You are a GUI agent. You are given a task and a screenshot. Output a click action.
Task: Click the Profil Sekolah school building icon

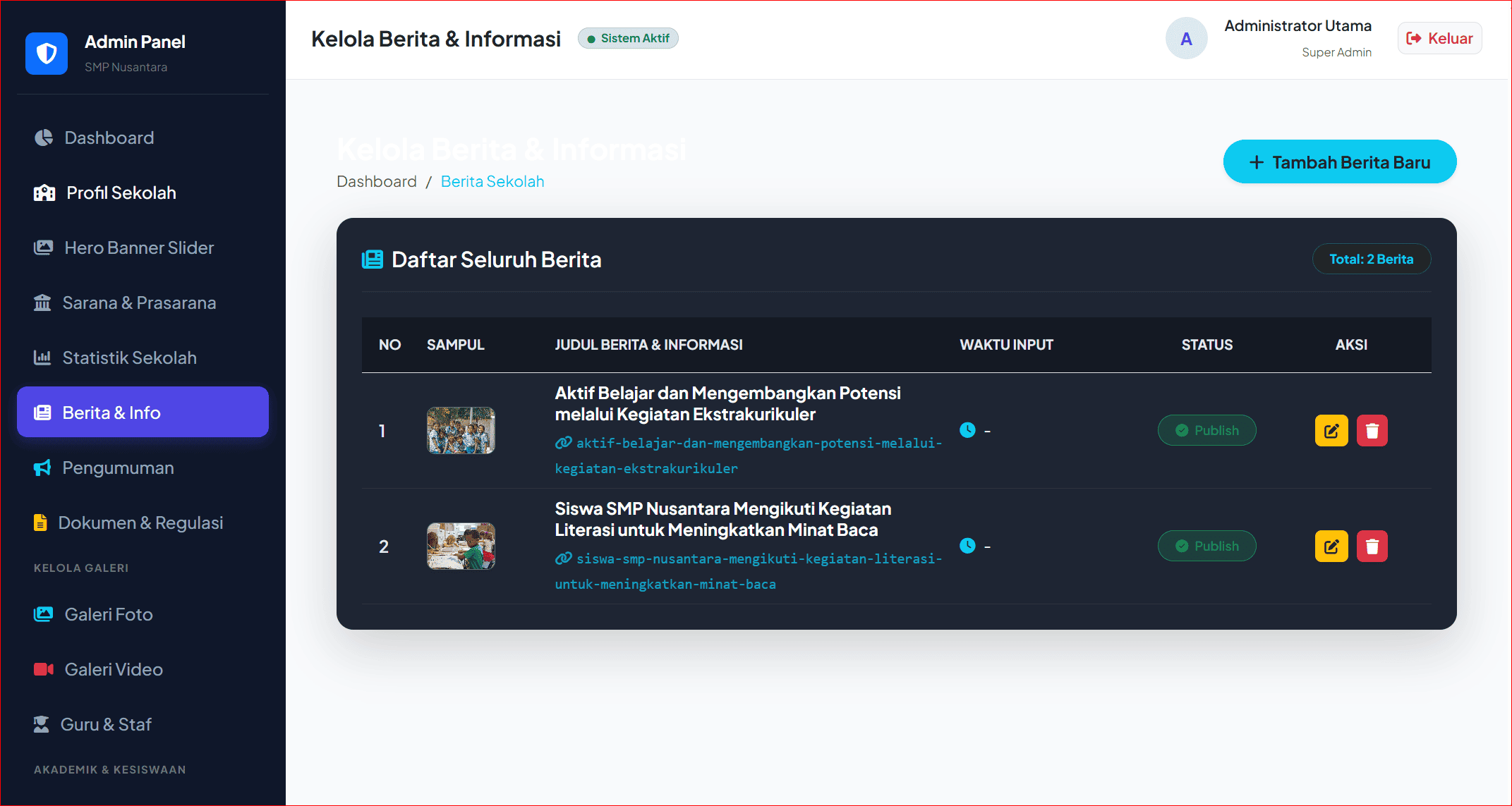pos(44,193)
